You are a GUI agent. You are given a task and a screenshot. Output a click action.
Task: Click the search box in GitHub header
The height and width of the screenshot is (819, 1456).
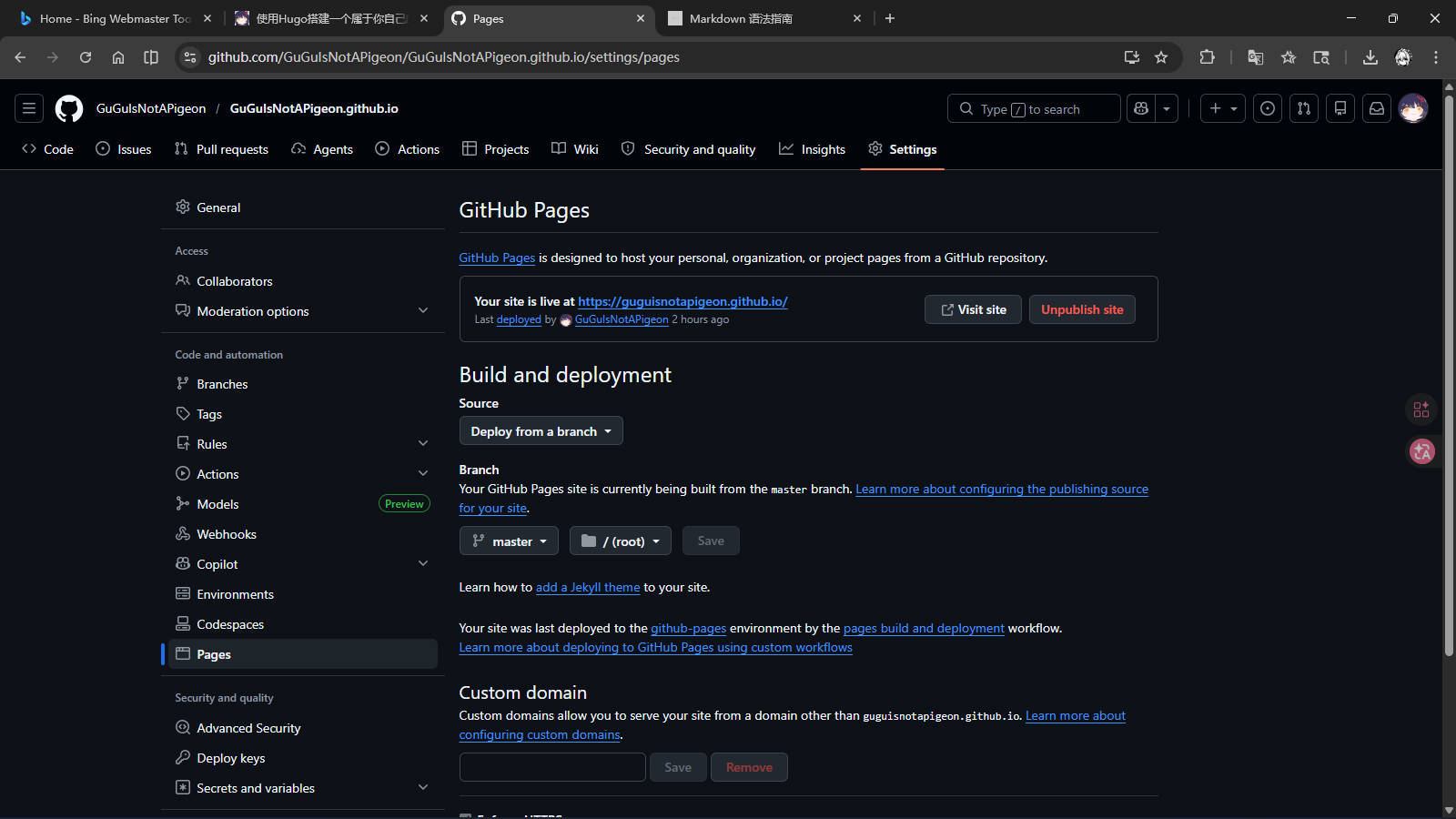1034,108
